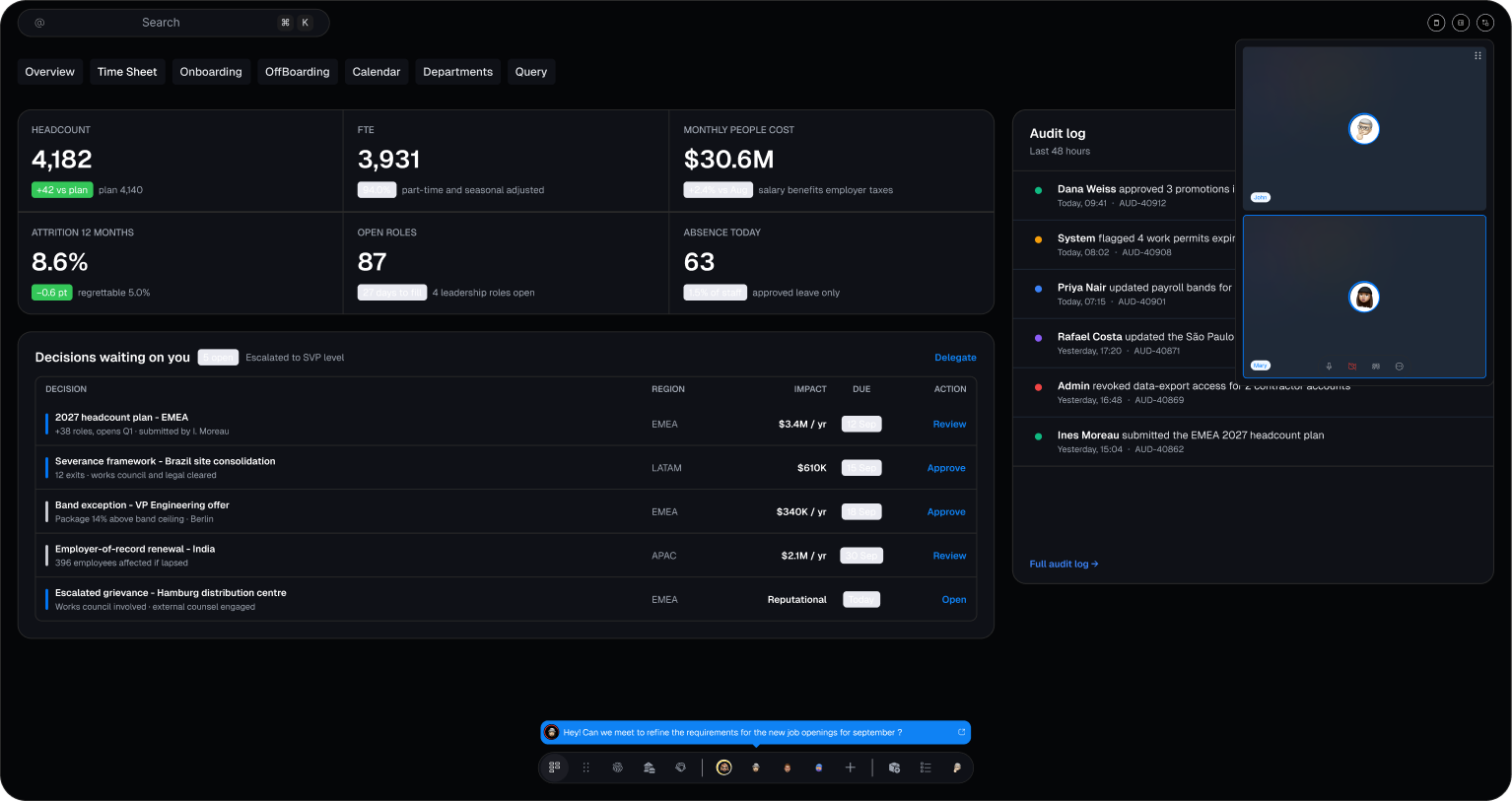Screen dimensions: 1512x801
Task: Click the dashboard grid icon in the dock
Action: point(555,768)
